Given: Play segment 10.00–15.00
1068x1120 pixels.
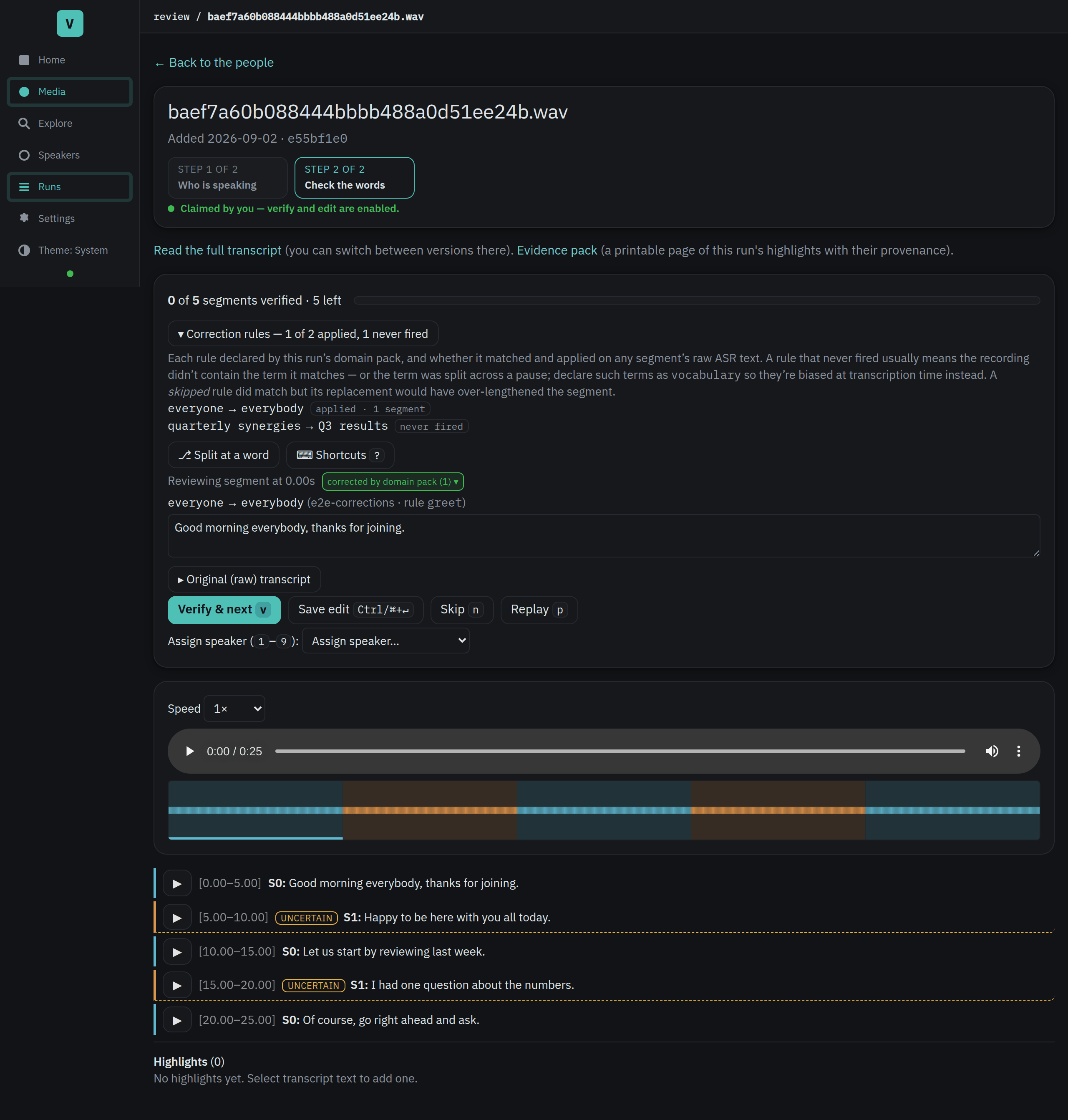Looking at the screenshot, I should (177, 951).
